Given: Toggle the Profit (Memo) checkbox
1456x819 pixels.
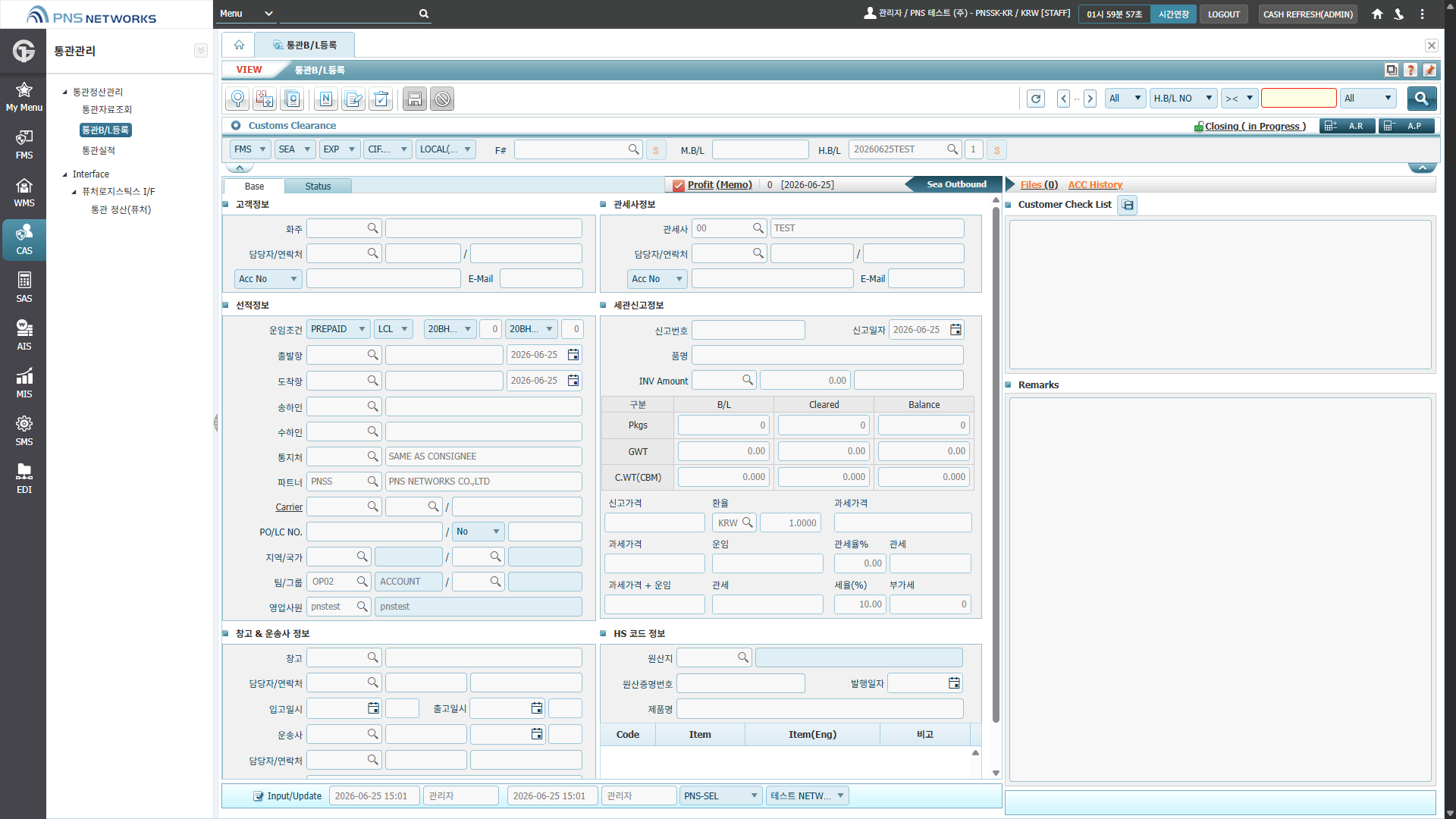Looking at the screenshot, I should click(x=679, y=185).
